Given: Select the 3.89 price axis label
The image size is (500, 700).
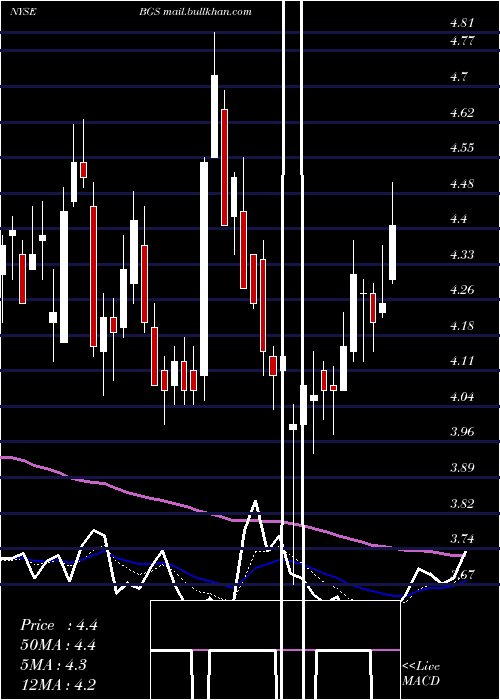Looking at the screenshot, I should pyautogui.click(x=462, y=467).
